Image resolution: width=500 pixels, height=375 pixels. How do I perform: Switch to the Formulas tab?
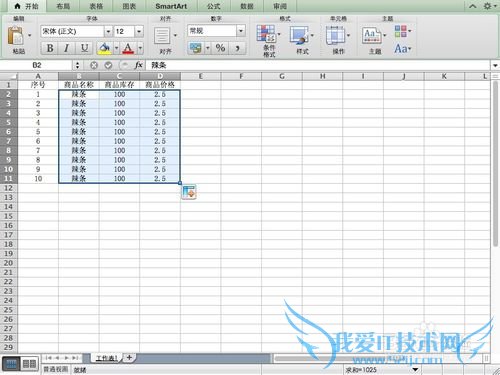point(213,6)
